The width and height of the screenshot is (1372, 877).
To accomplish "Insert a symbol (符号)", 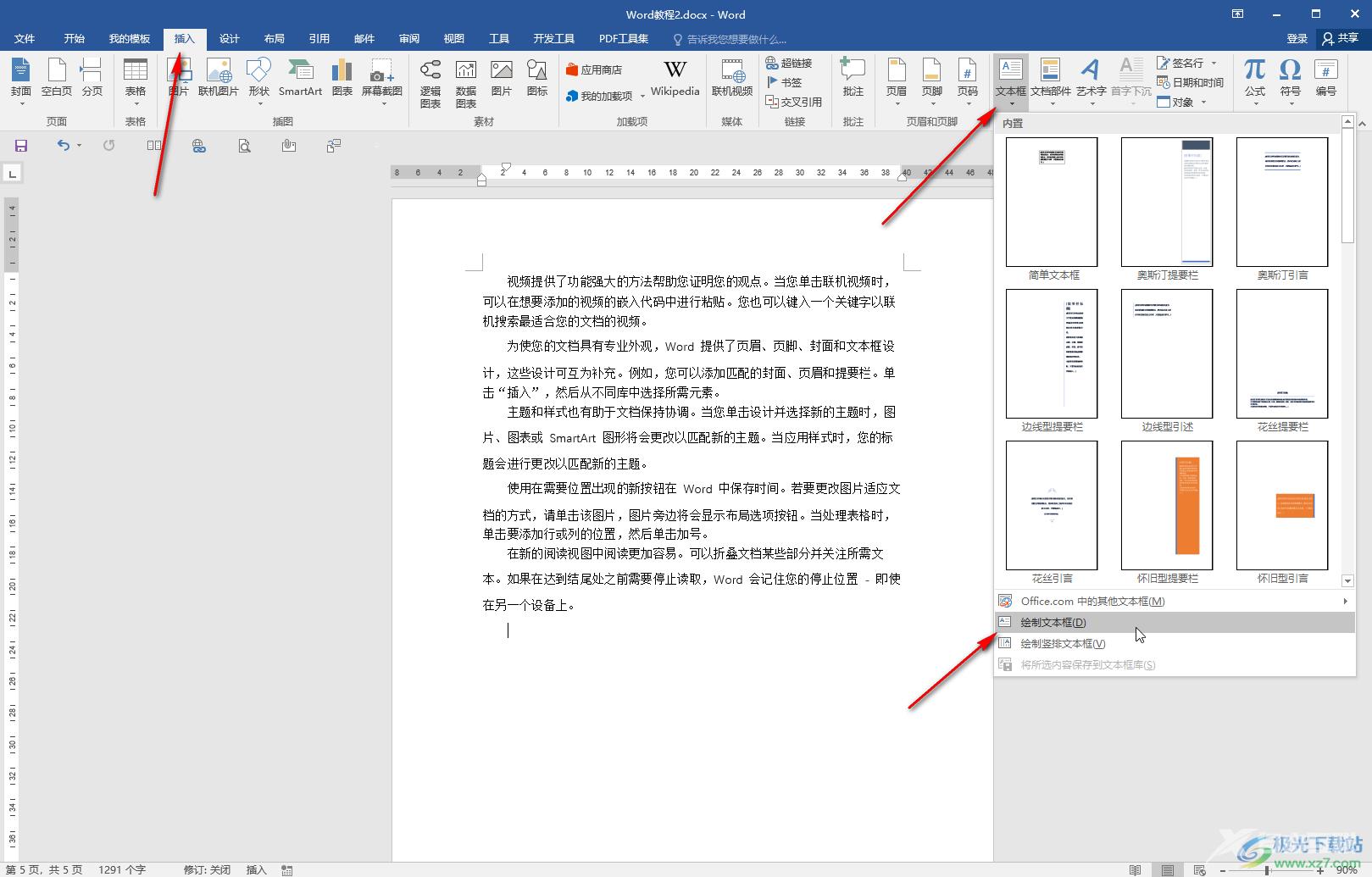I will pos(1290,82).
